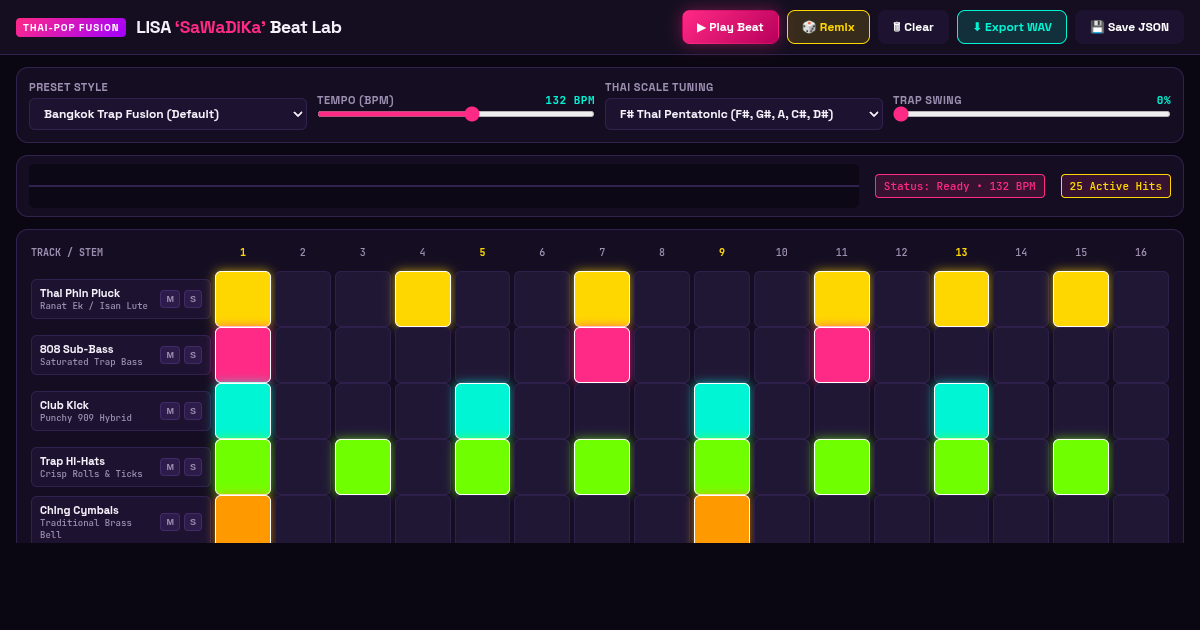Image resolution: width=1200 pixels, height=630 pixels.
Task: Solo the Thai Phin Pluck track
Action: point(193,299)
